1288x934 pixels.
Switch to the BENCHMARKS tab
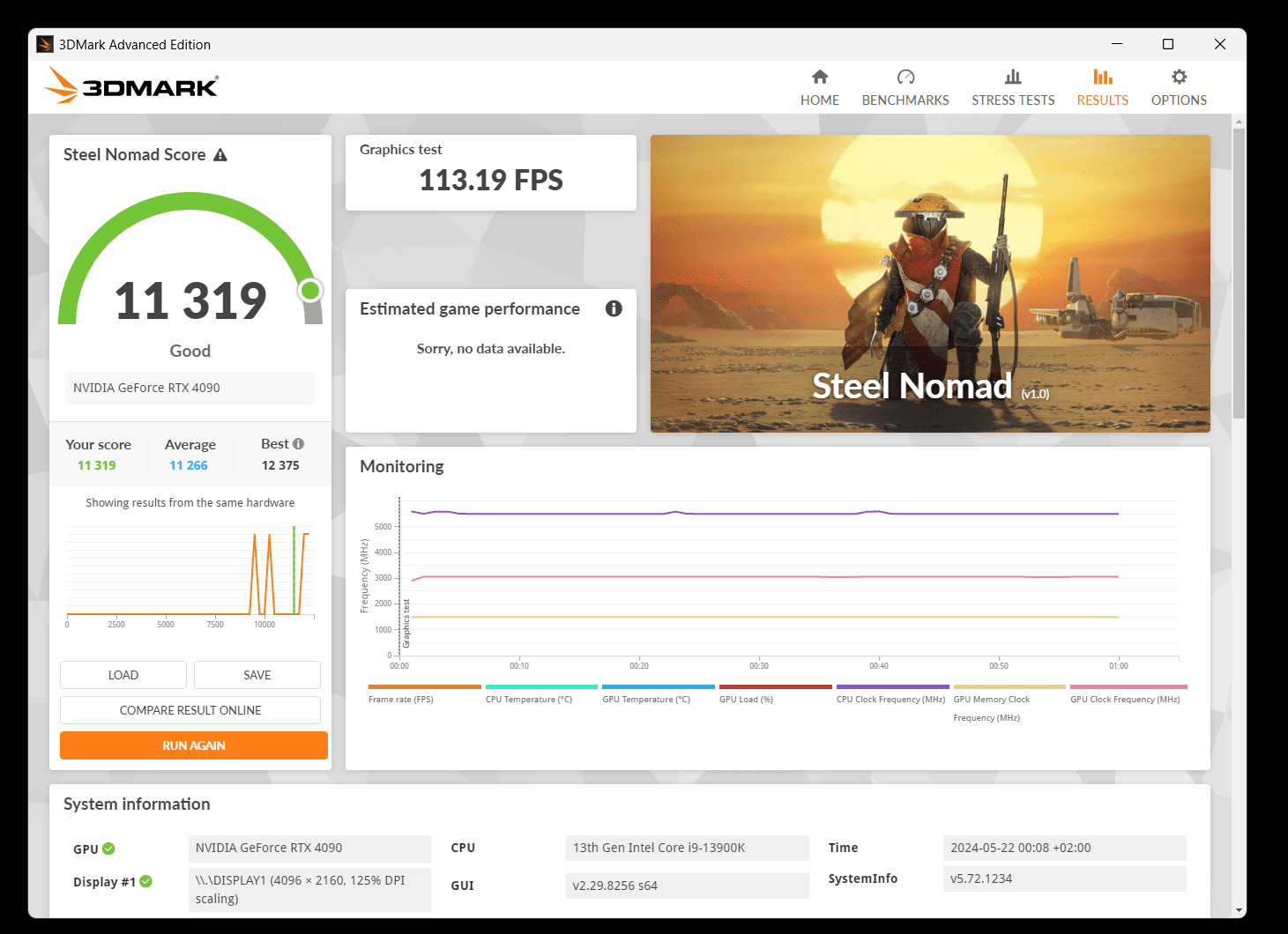coord(905,88)
